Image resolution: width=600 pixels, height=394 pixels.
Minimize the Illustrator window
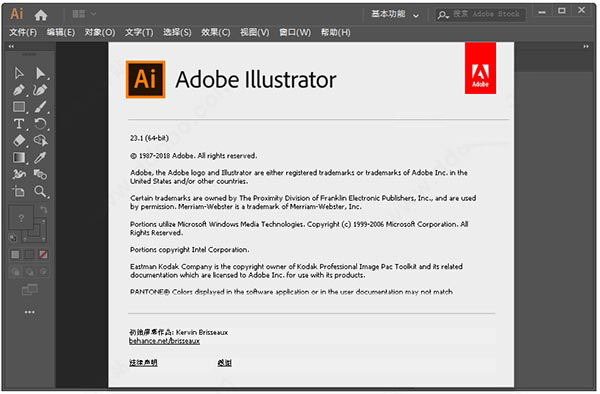(x=542, y=12)
